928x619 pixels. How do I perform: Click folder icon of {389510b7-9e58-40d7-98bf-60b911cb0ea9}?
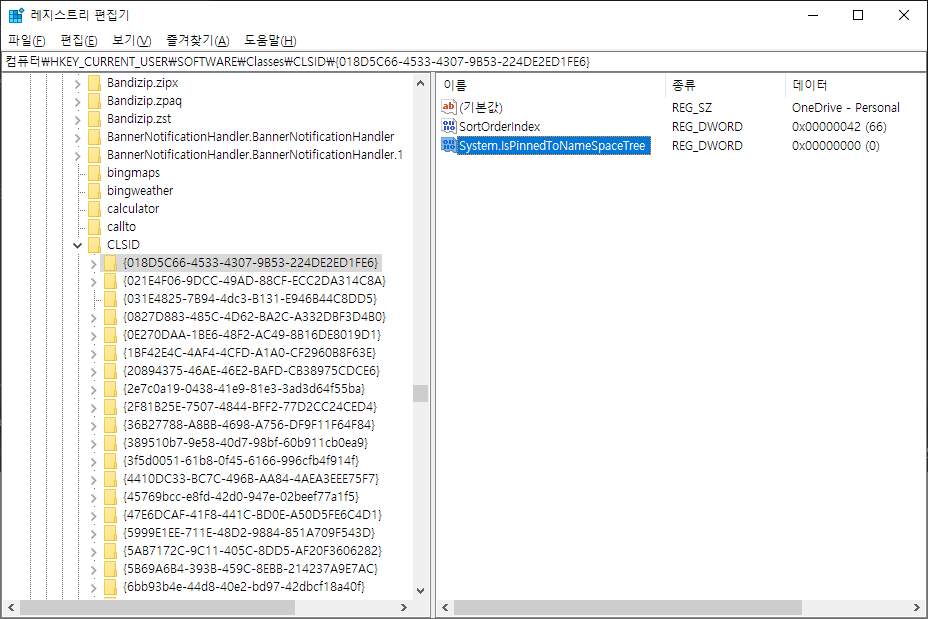point(110,443)
